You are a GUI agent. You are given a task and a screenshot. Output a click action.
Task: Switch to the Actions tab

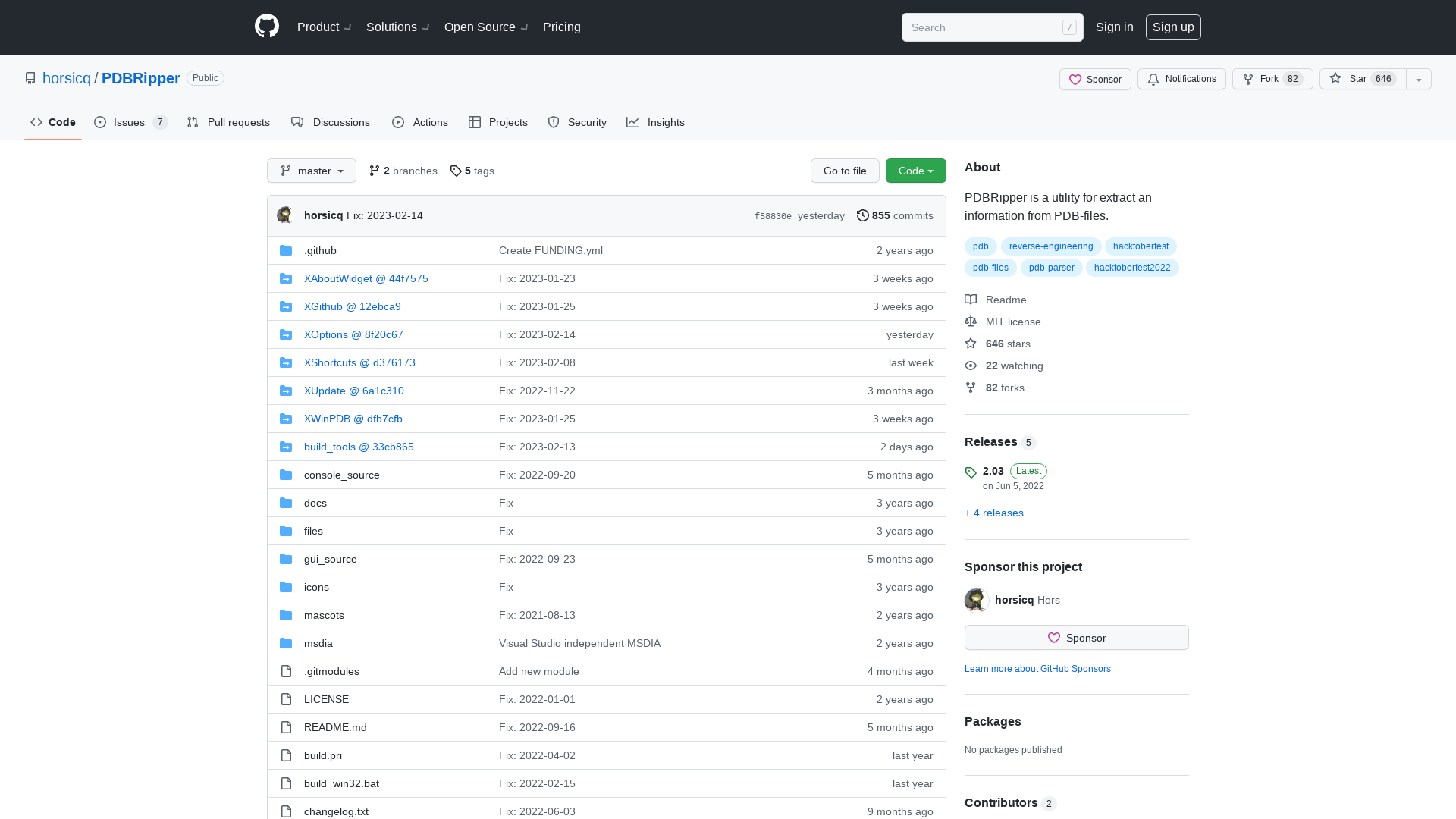coord(420,122)
